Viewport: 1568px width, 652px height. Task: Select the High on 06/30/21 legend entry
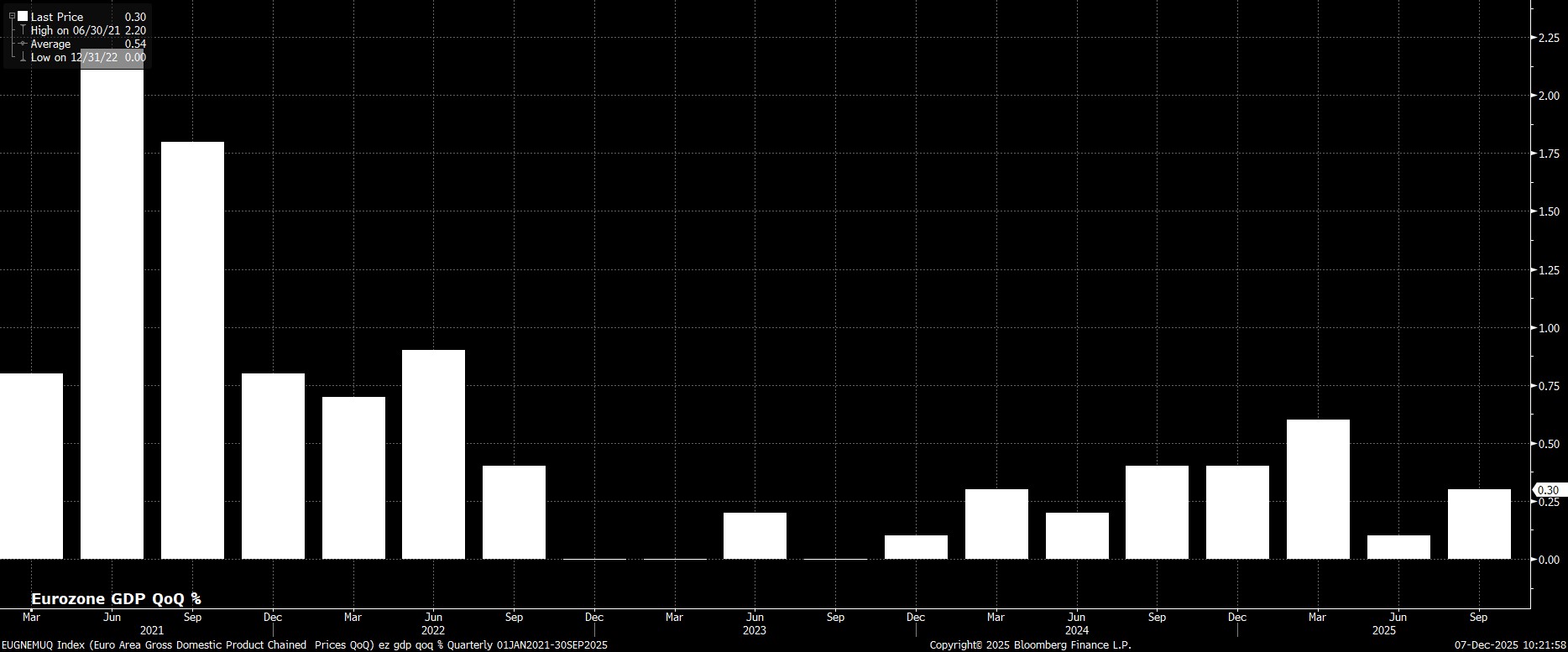click(74, 30)
